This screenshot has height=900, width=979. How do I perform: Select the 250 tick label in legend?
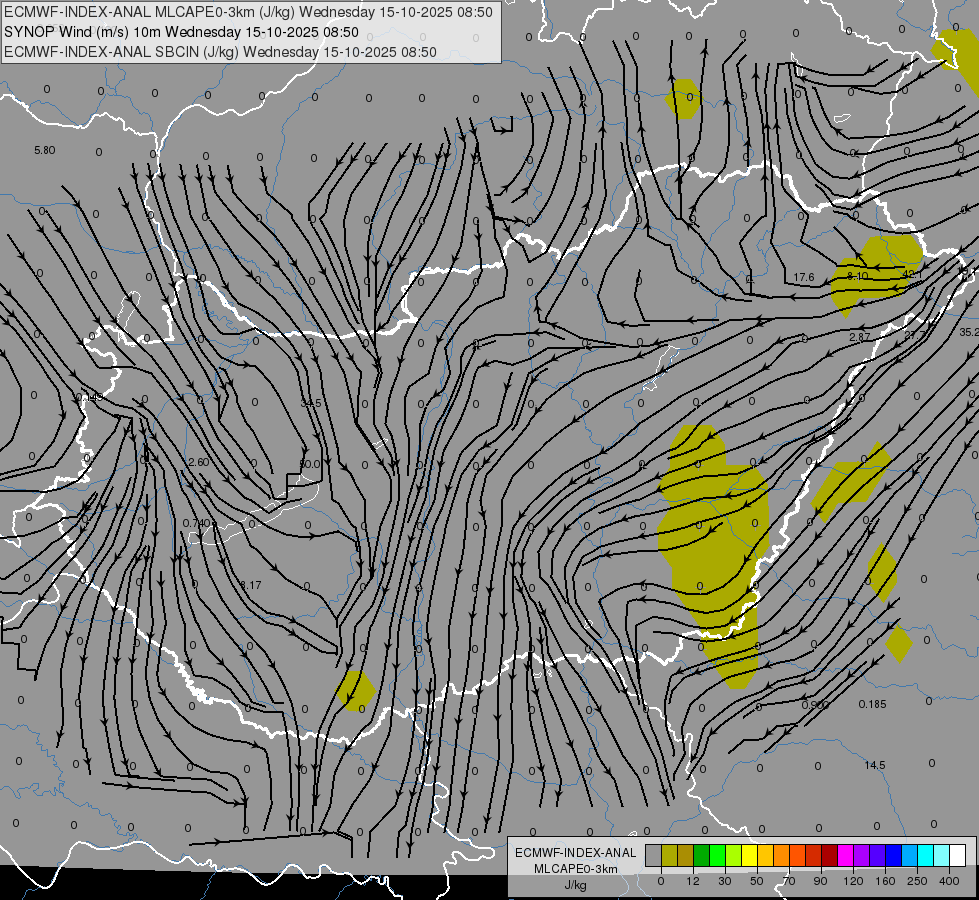point(917,881)
